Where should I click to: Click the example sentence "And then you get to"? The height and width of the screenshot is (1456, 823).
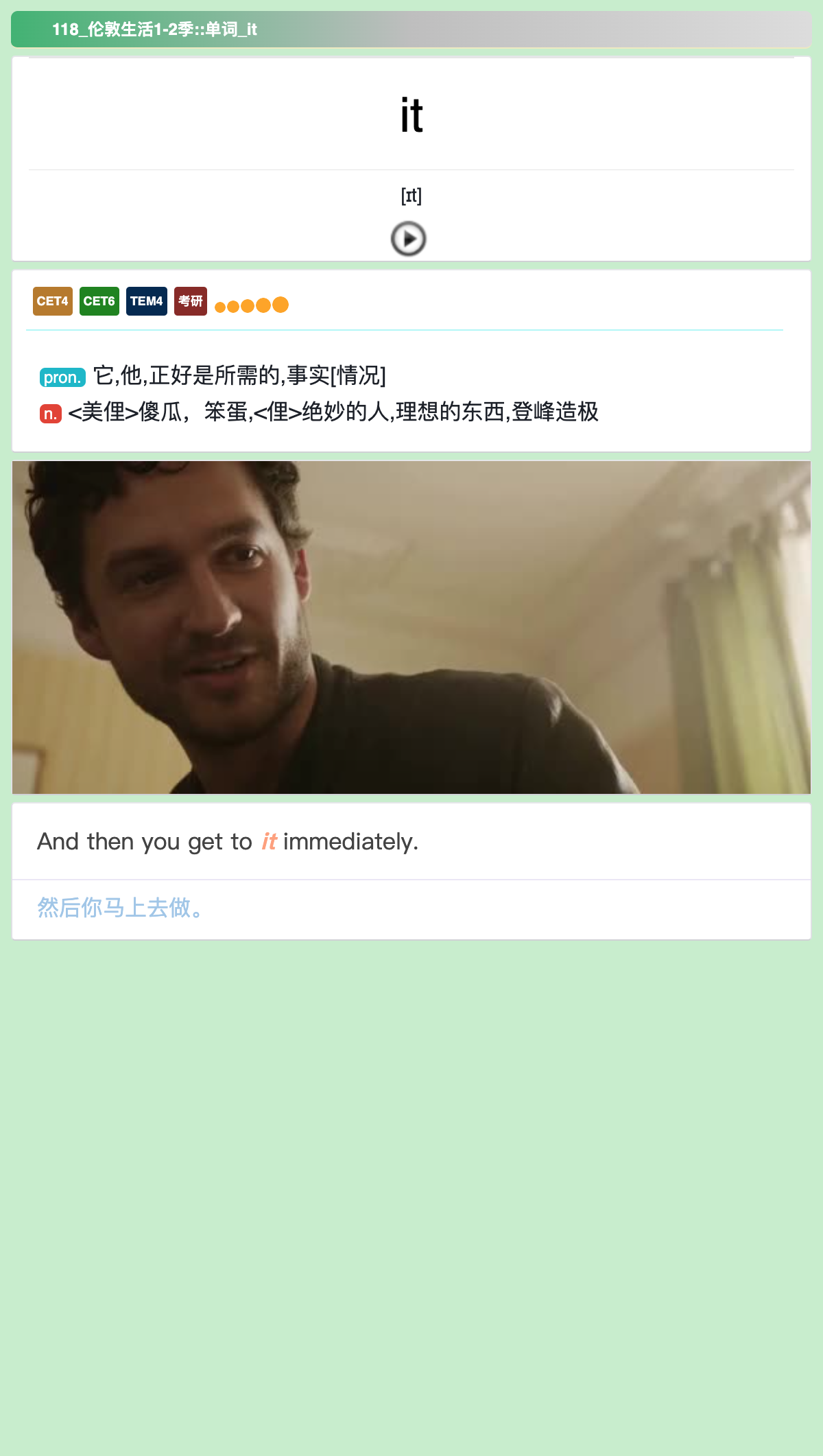(x=145, y=842)
